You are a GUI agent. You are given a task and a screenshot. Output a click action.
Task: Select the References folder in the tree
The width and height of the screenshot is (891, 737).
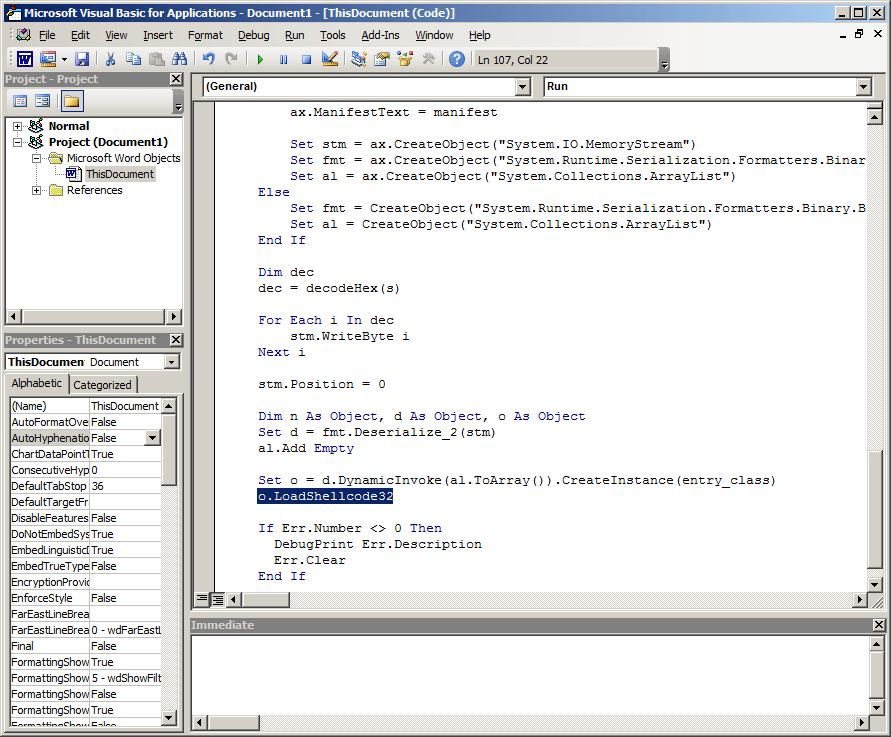(x=94, y=190)
